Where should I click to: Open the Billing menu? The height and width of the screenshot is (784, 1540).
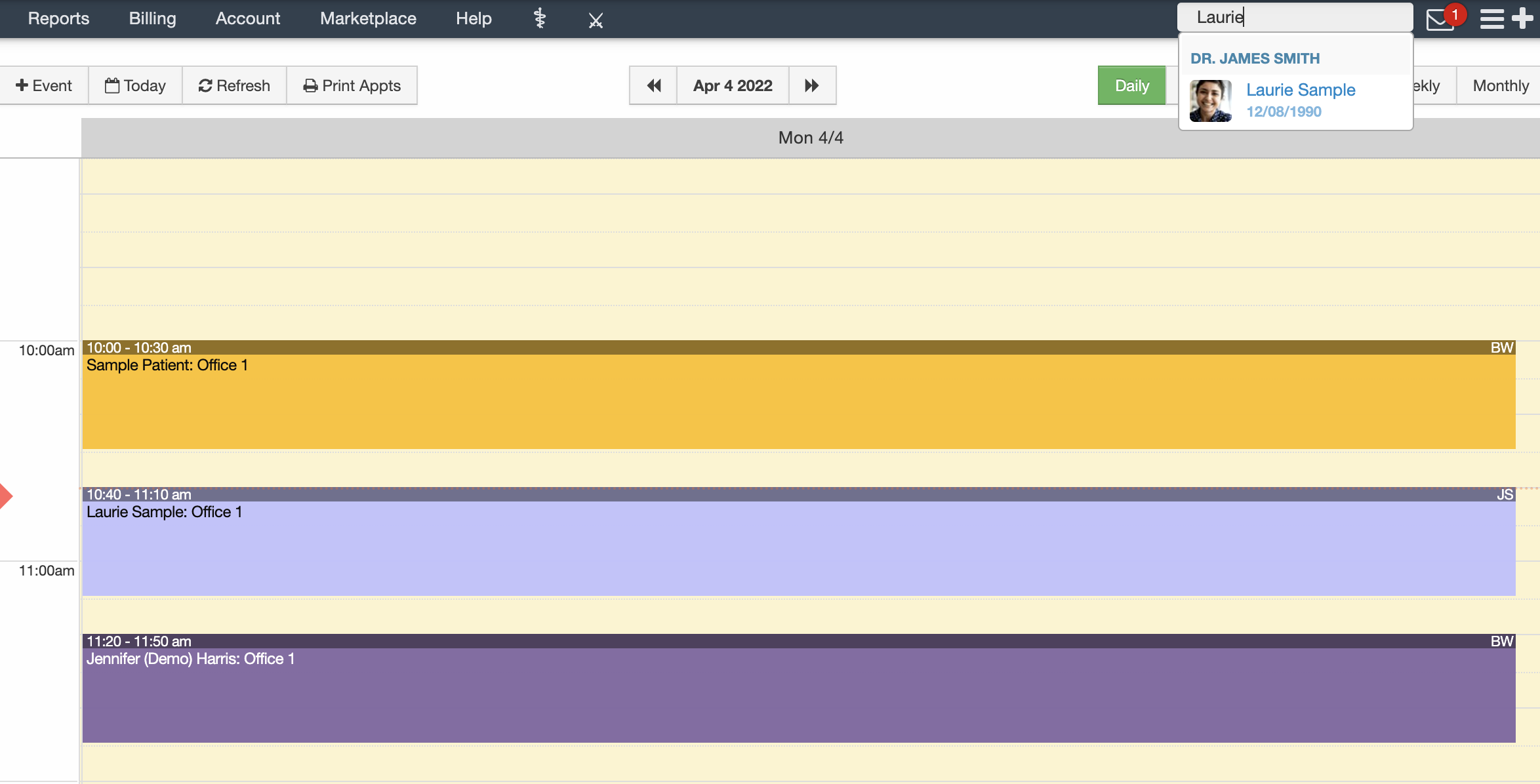tap(151, 18)
